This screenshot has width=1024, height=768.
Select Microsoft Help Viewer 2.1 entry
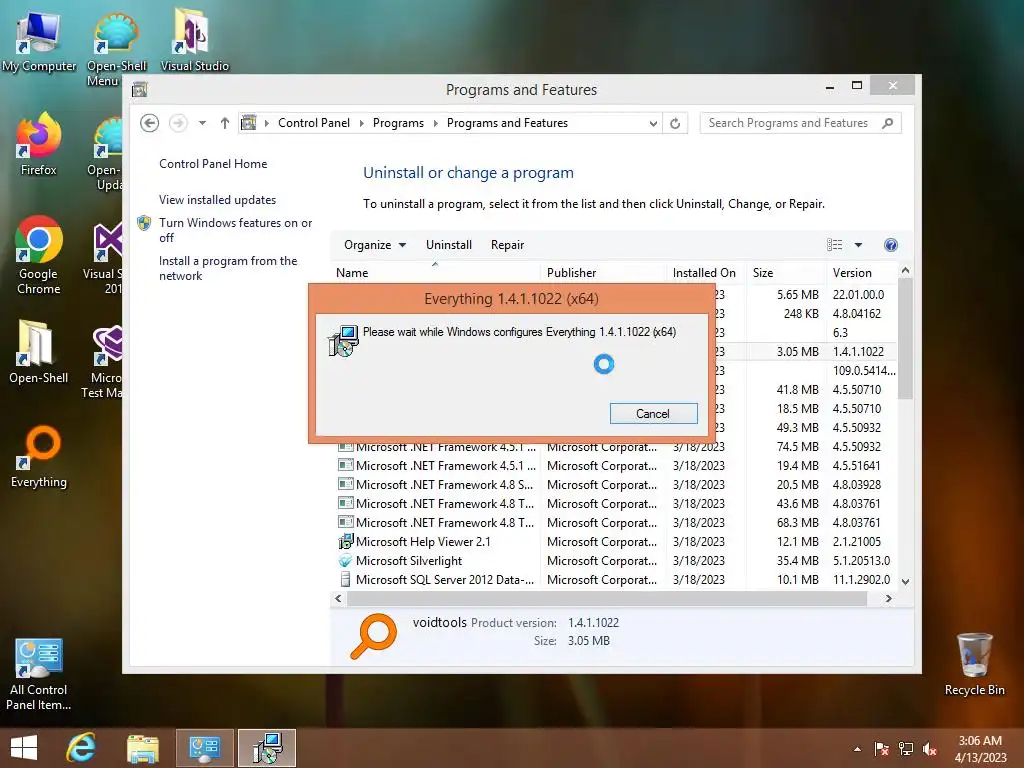point(614,541)
